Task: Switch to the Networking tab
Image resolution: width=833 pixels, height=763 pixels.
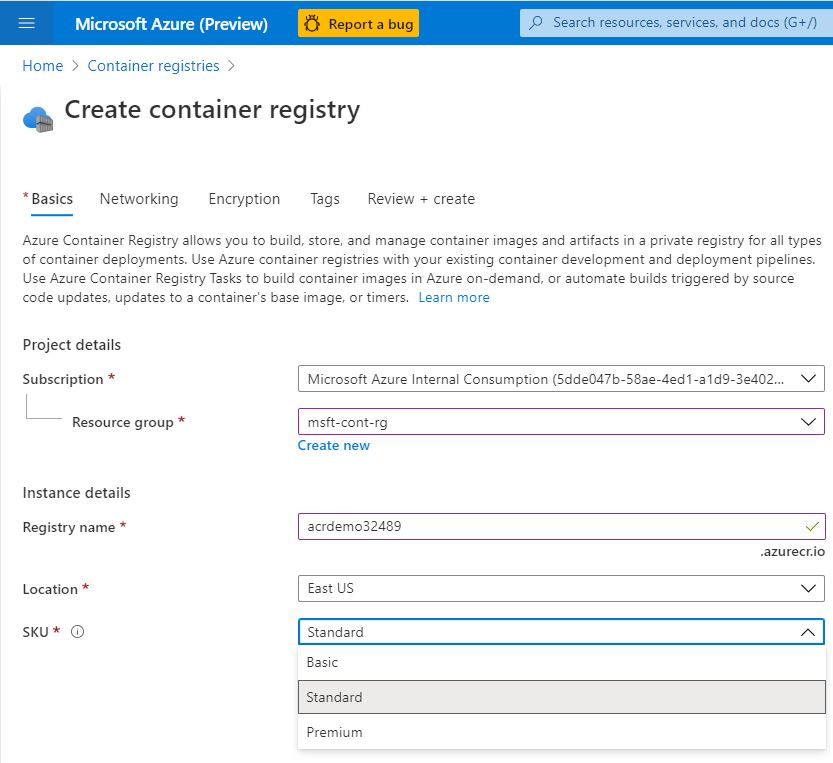Action: point(139,199)
